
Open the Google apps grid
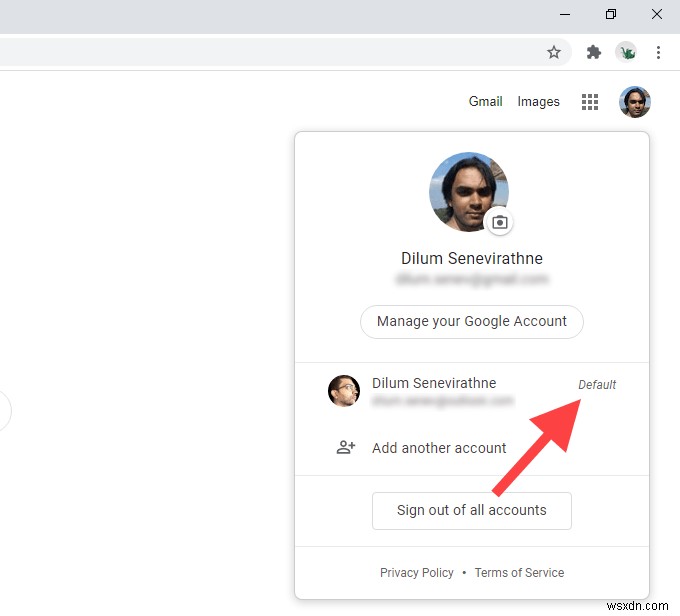pyautogui.click(x=590, y=102)
